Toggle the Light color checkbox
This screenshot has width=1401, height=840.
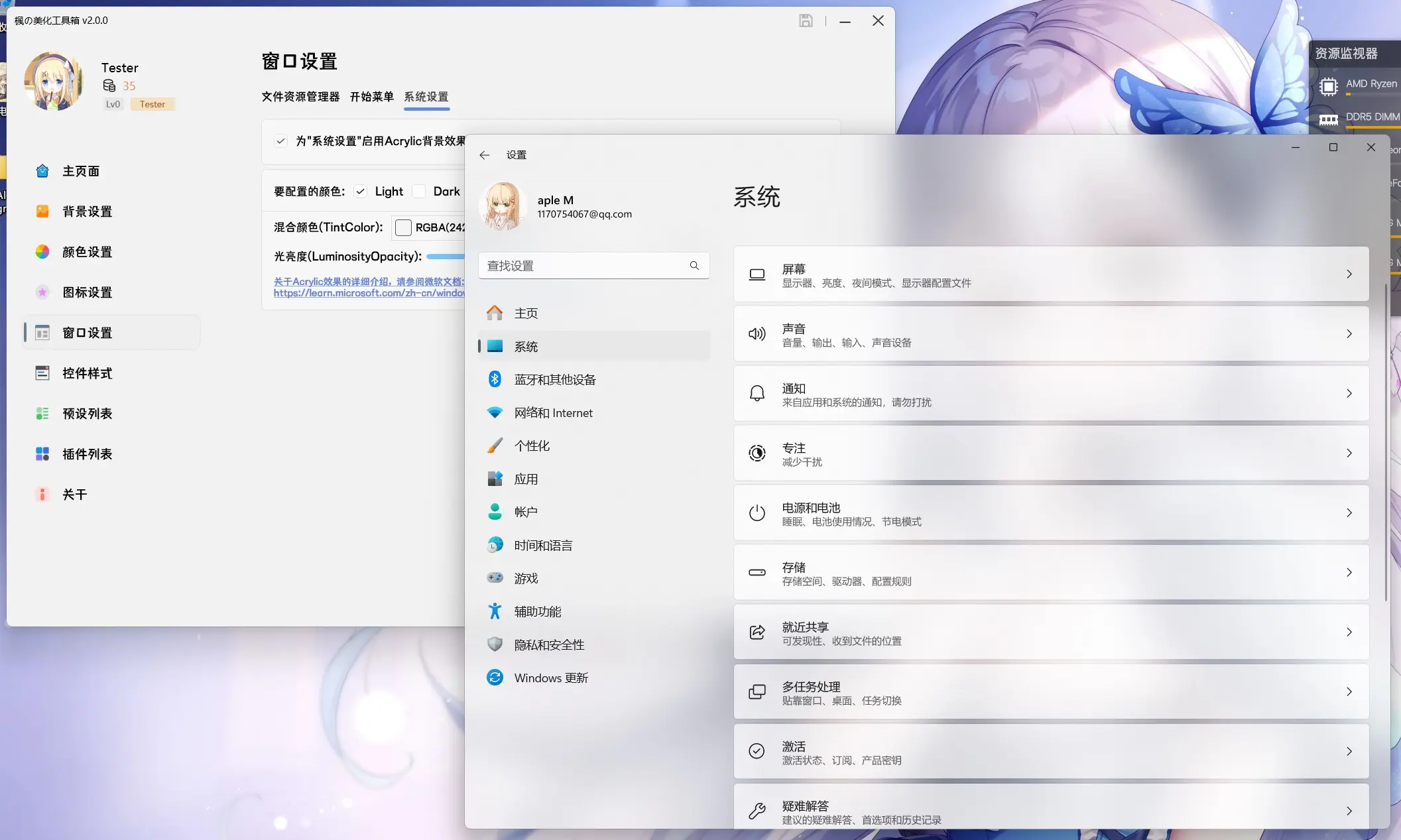pyautogui.click(x=360, y=192)
